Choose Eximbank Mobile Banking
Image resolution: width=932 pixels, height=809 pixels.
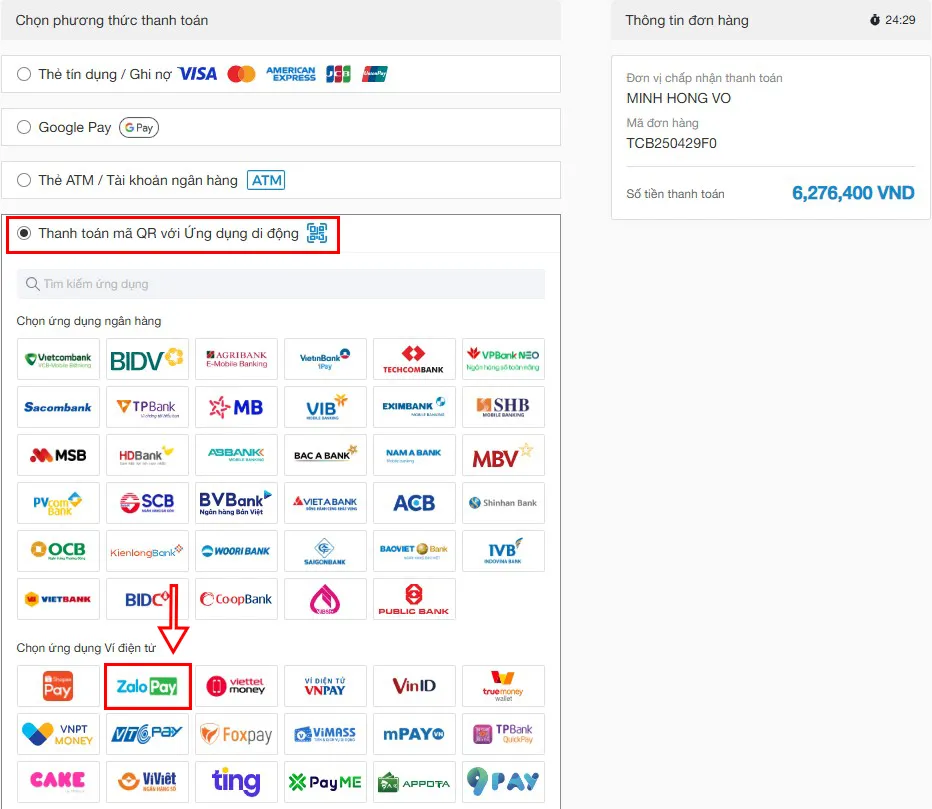tap(414, 407)
